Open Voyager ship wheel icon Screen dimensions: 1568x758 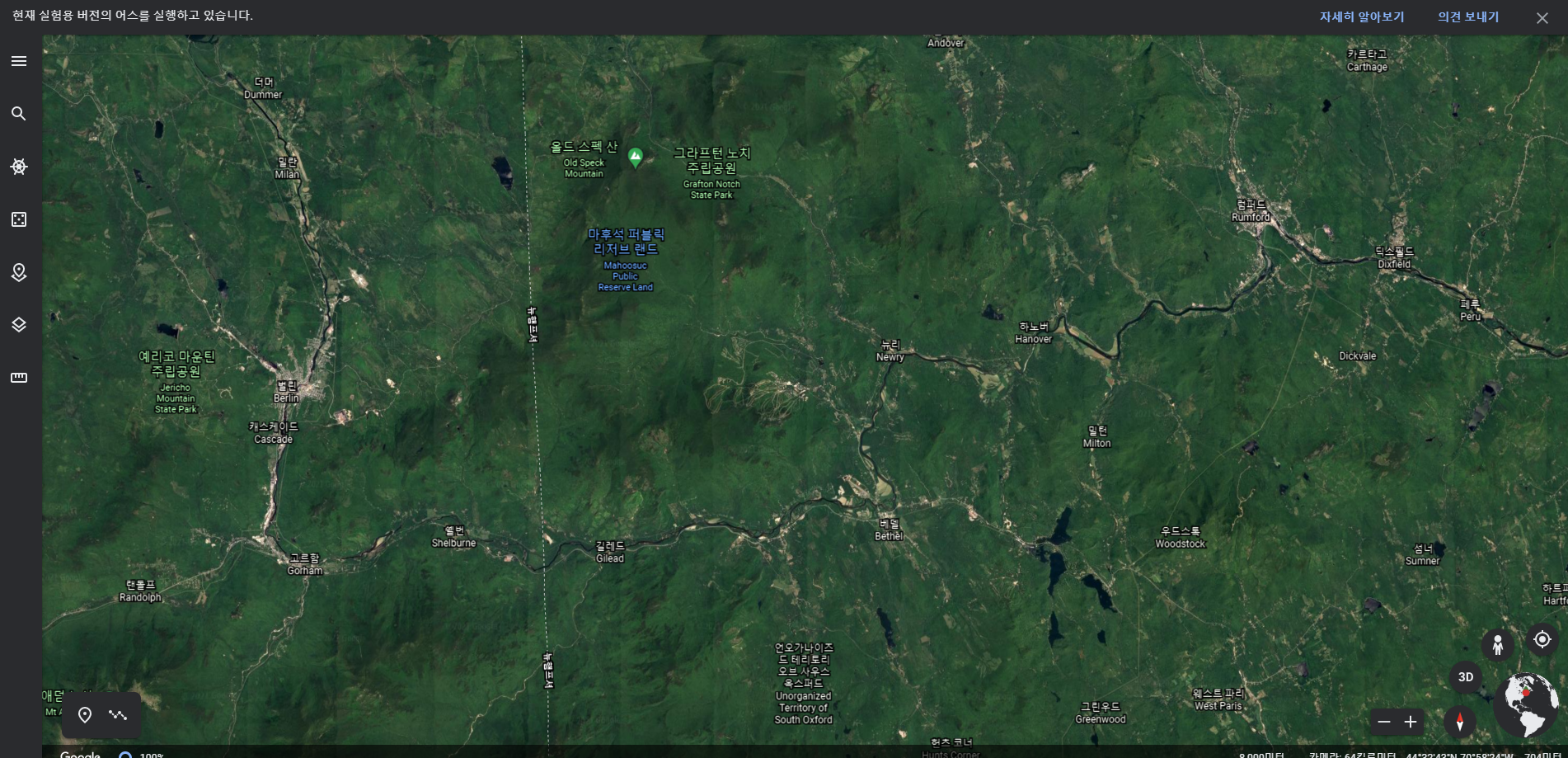(x=19, y=167)
